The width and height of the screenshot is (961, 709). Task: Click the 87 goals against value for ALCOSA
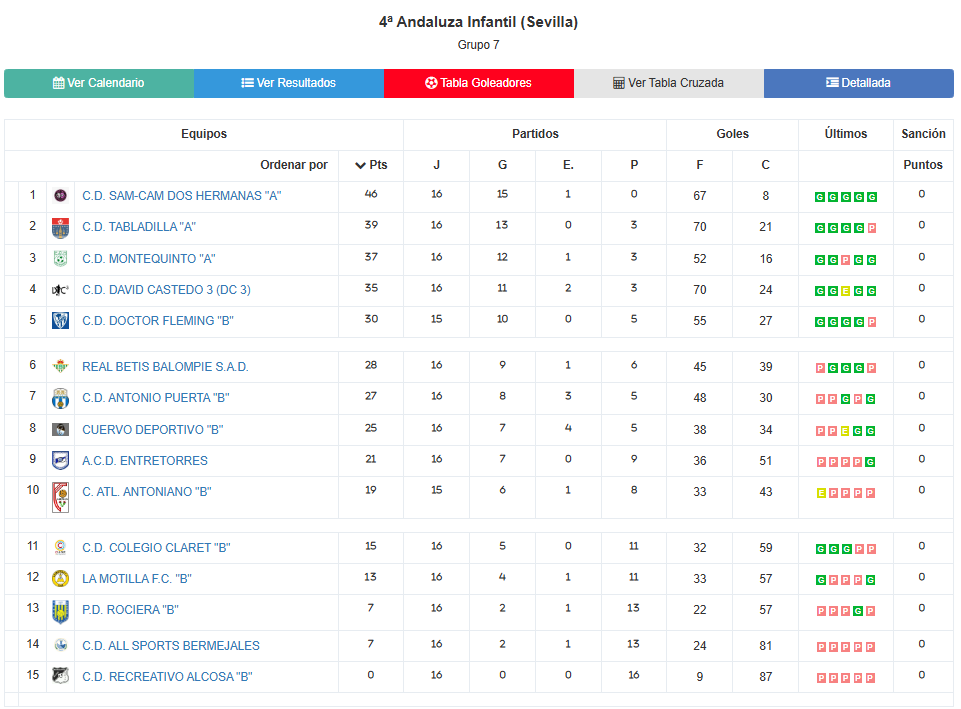765,677
